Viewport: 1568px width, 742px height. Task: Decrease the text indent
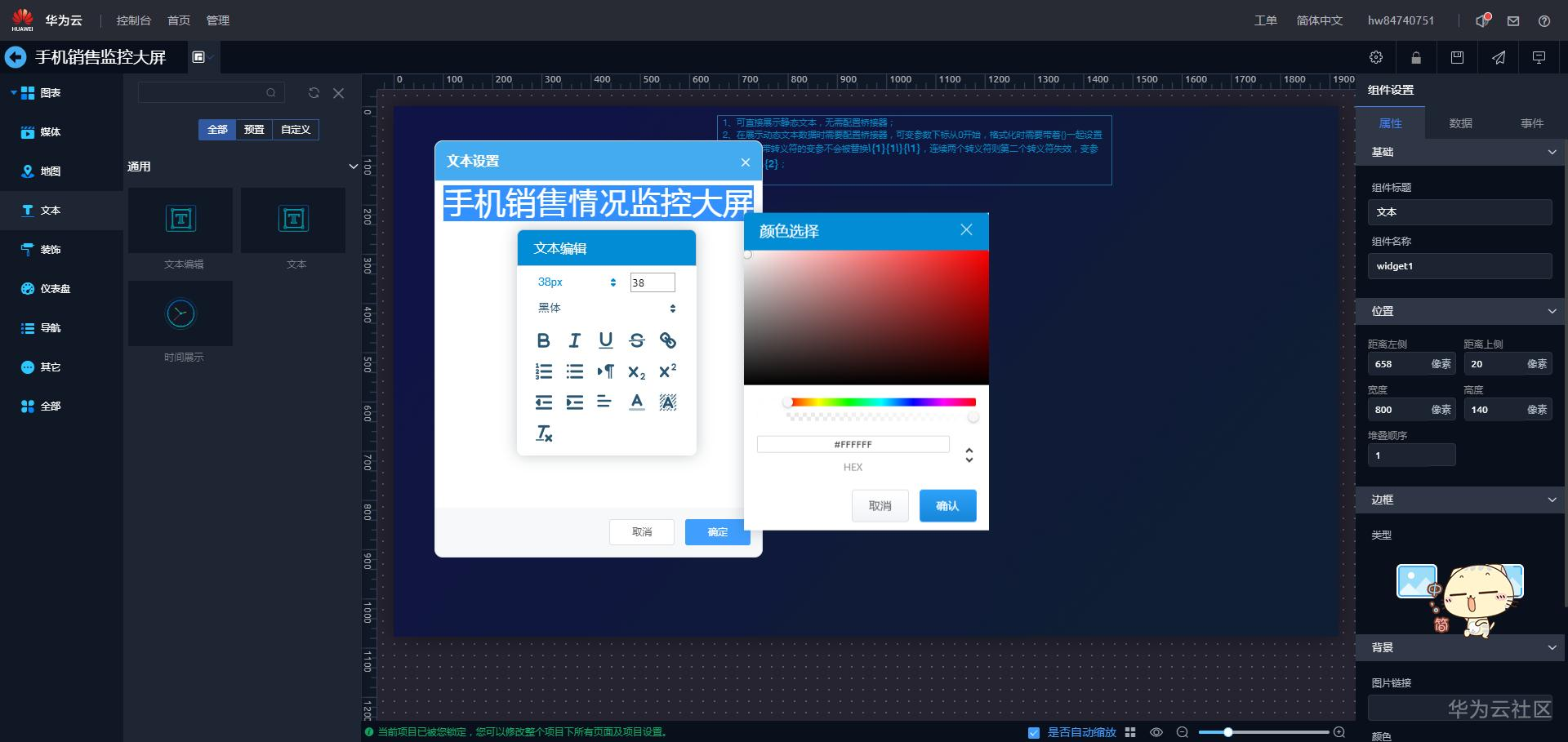(544, 402)
